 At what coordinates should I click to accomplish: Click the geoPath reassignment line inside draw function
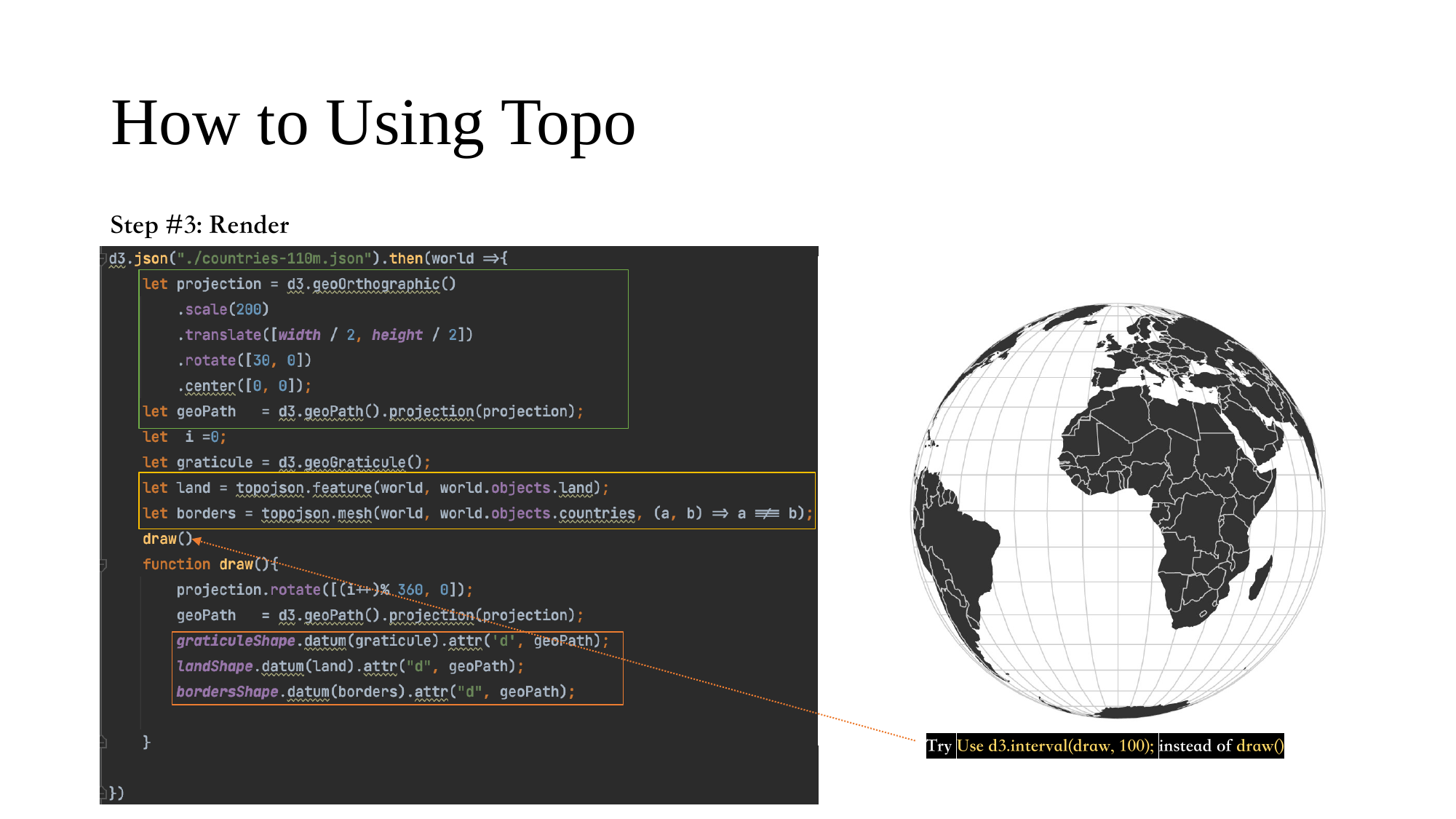click(x=380, y=615)
